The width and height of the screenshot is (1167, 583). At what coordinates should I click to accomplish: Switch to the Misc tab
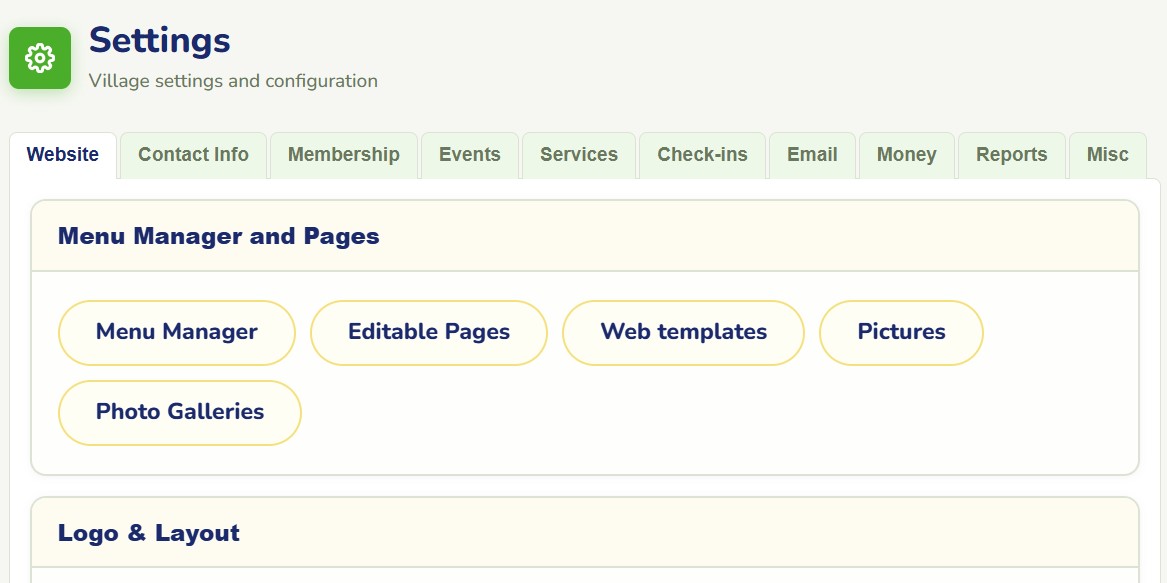[x=1107, y=155]
